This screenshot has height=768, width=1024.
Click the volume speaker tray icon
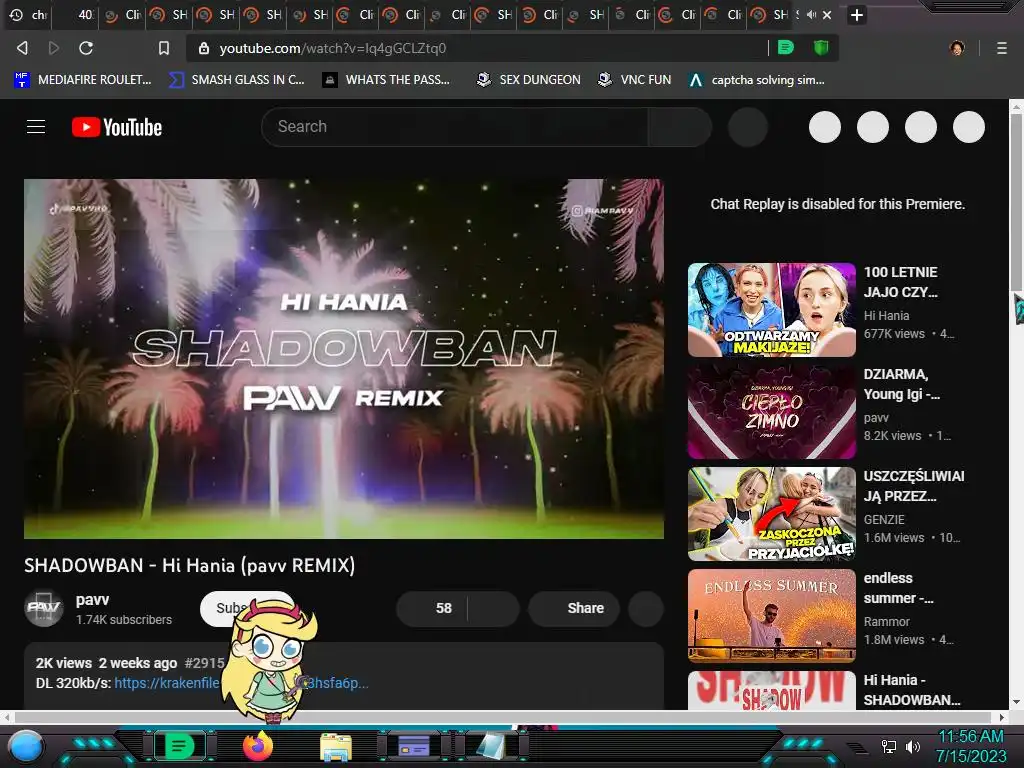click(912, 746)
